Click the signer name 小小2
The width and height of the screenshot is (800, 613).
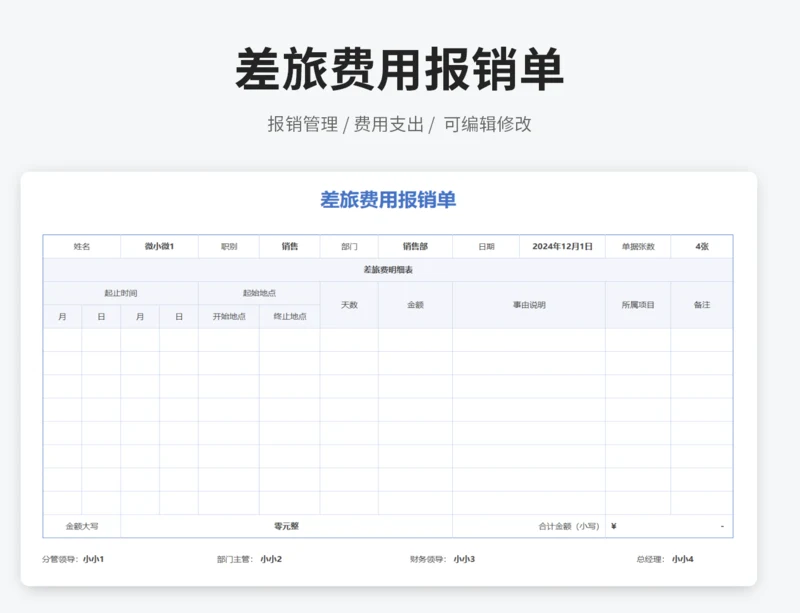pyautogui.click(x=271, y=559)
